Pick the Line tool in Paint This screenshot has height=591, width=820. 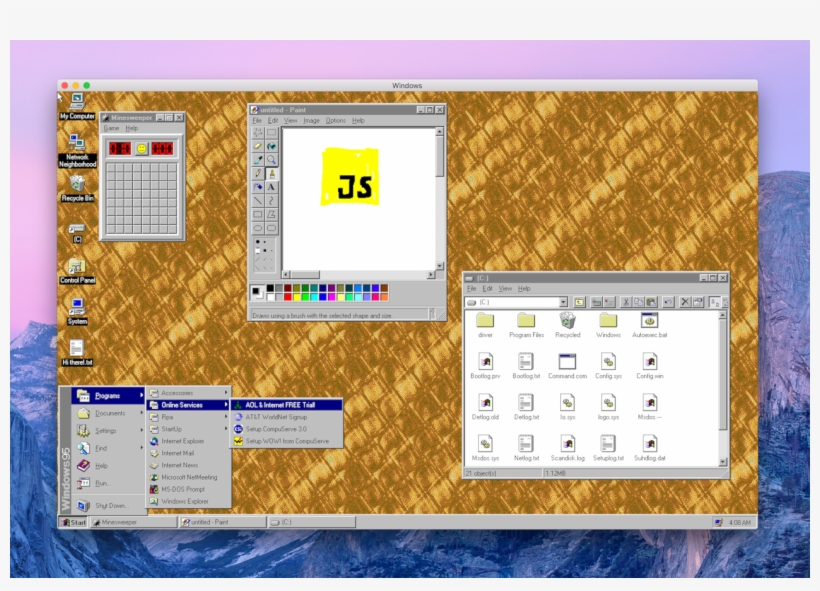[x=258, y=200]
